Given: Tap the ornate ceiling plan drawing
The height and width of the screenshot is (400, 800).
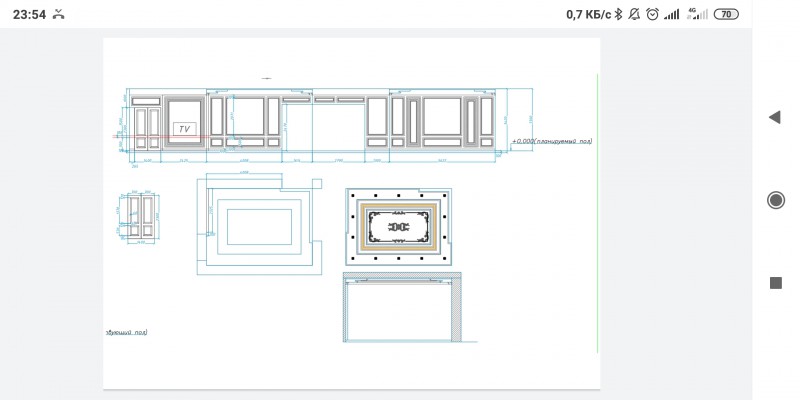Looking at the screenshot, I should coord(398,227).
